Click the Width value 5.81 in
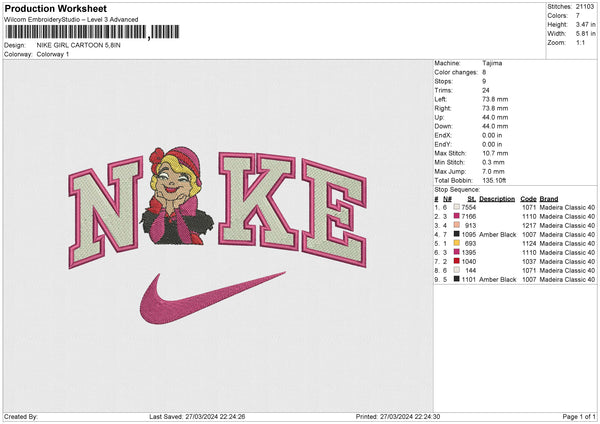Viewport: 600px width, 424px height. (585, 34)
